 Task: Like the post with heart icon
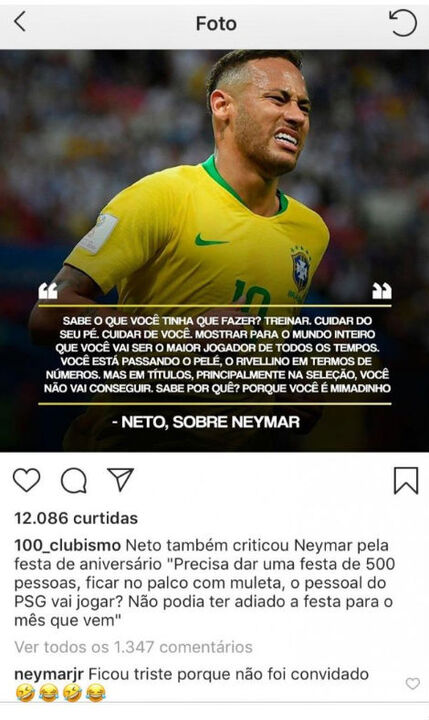point(27,480)
